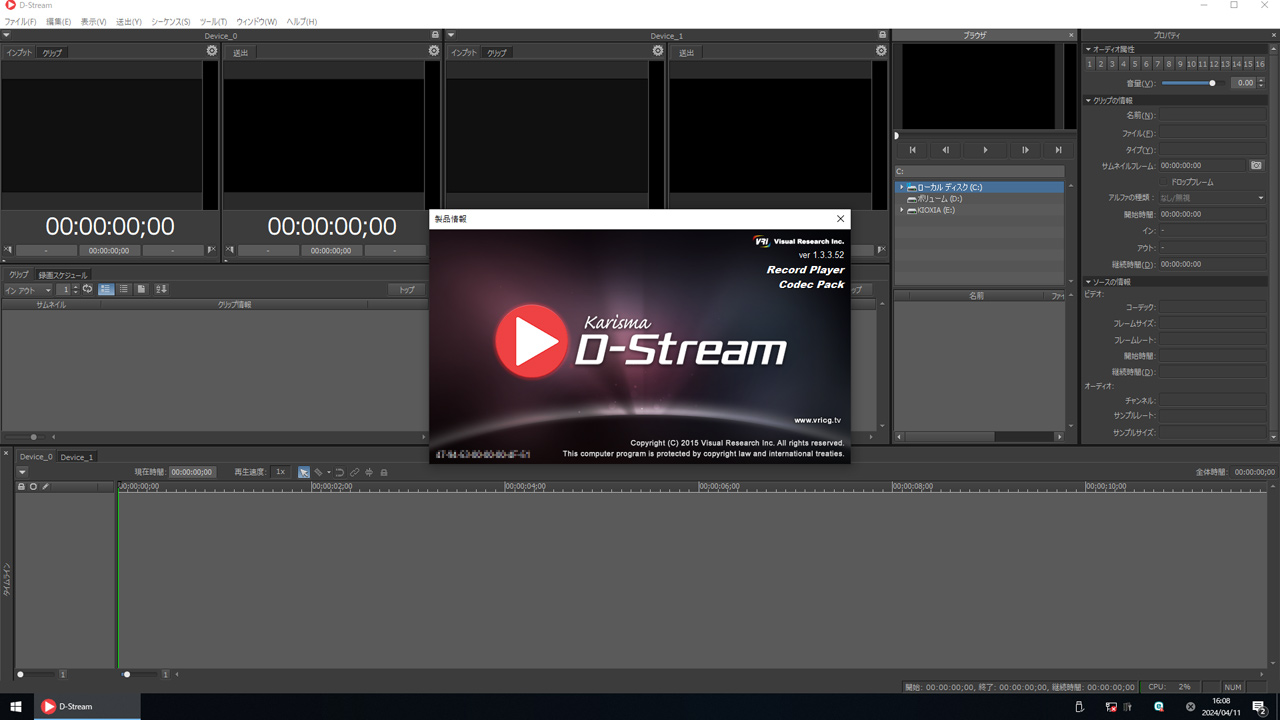Open the ファイル(F) menu
Screen dimensions: 1280x720
coord(20,21)
